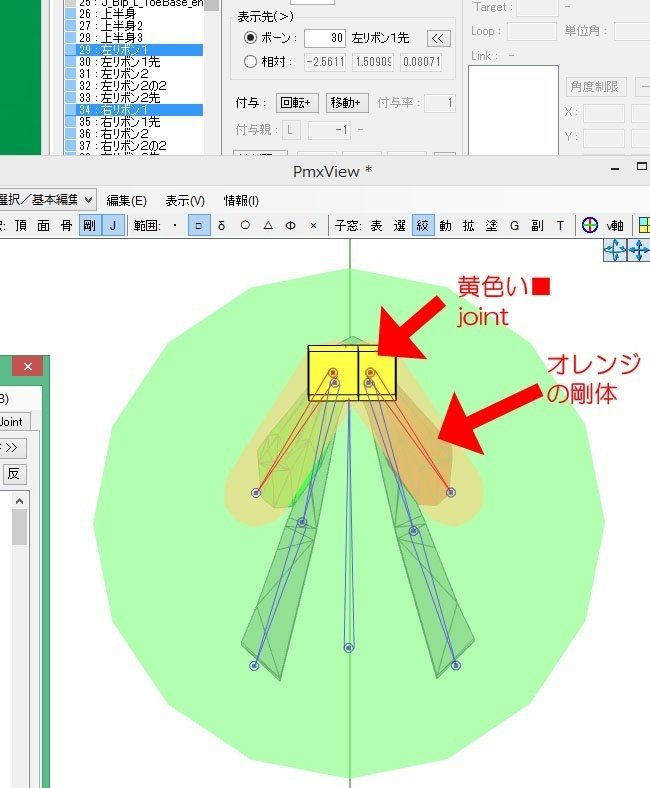The image size is (650, 788).
Task: Select the δ selection range mode
Action: click(x=222, y=226)
